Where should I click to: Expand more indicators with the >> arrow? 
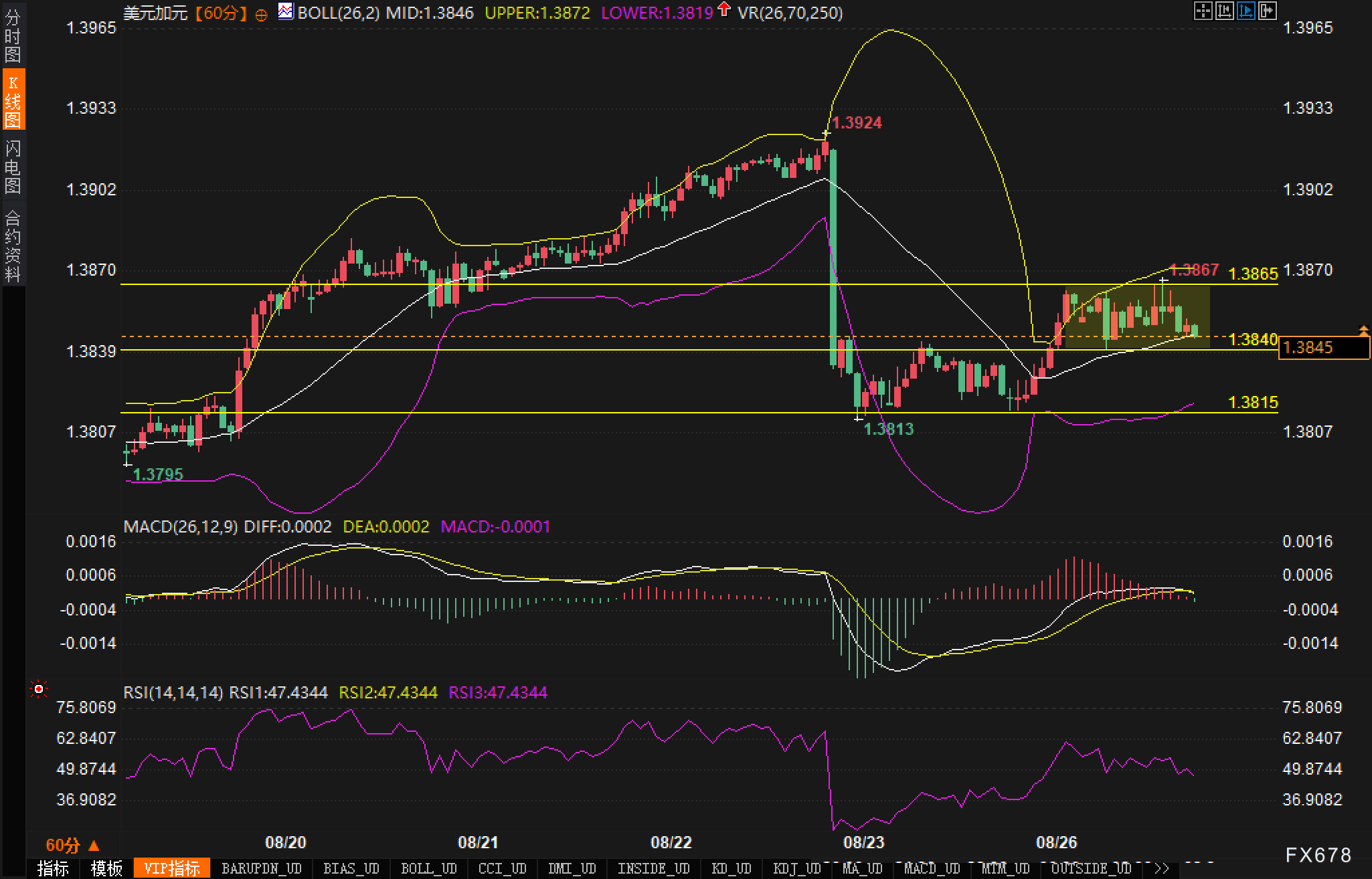pyautogui.click(x=1162, y=868)
